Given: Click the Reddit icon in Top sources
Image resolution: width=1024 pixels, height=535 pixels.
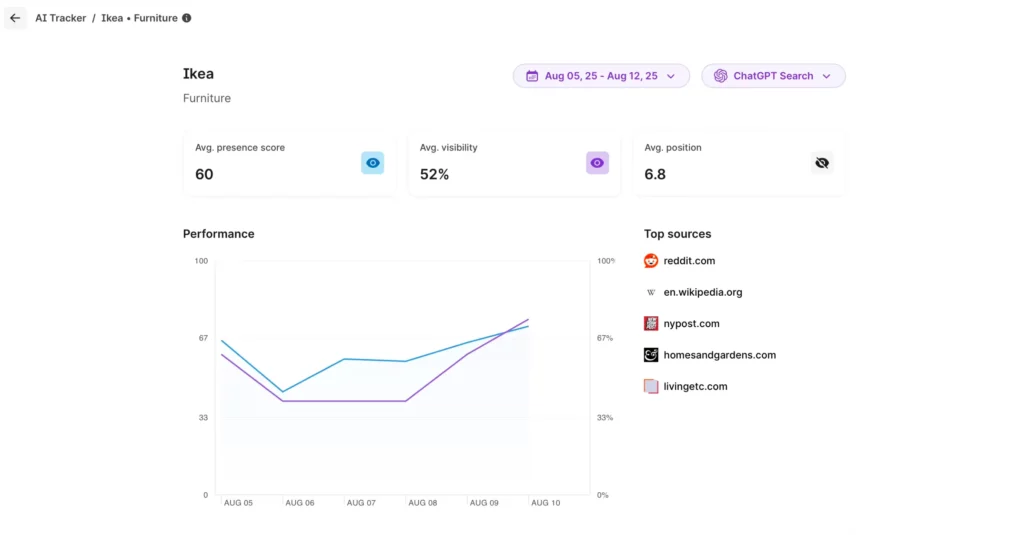Looking at the screenshot, I should click(651, 261).
